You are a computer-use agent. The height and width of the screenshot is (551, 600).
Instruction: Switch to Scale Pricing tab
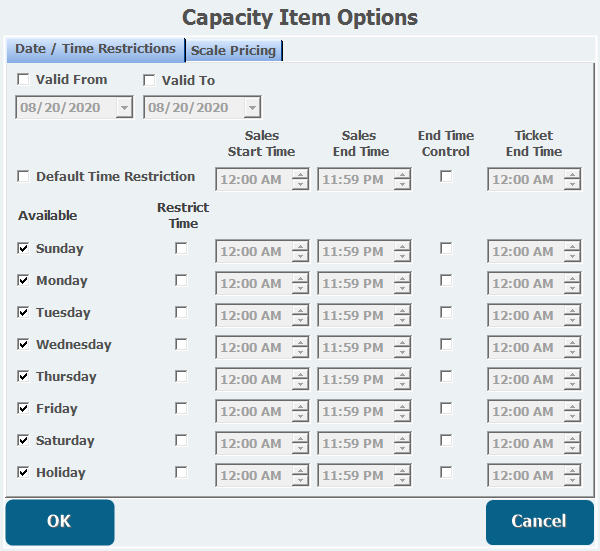pos(233,50)
